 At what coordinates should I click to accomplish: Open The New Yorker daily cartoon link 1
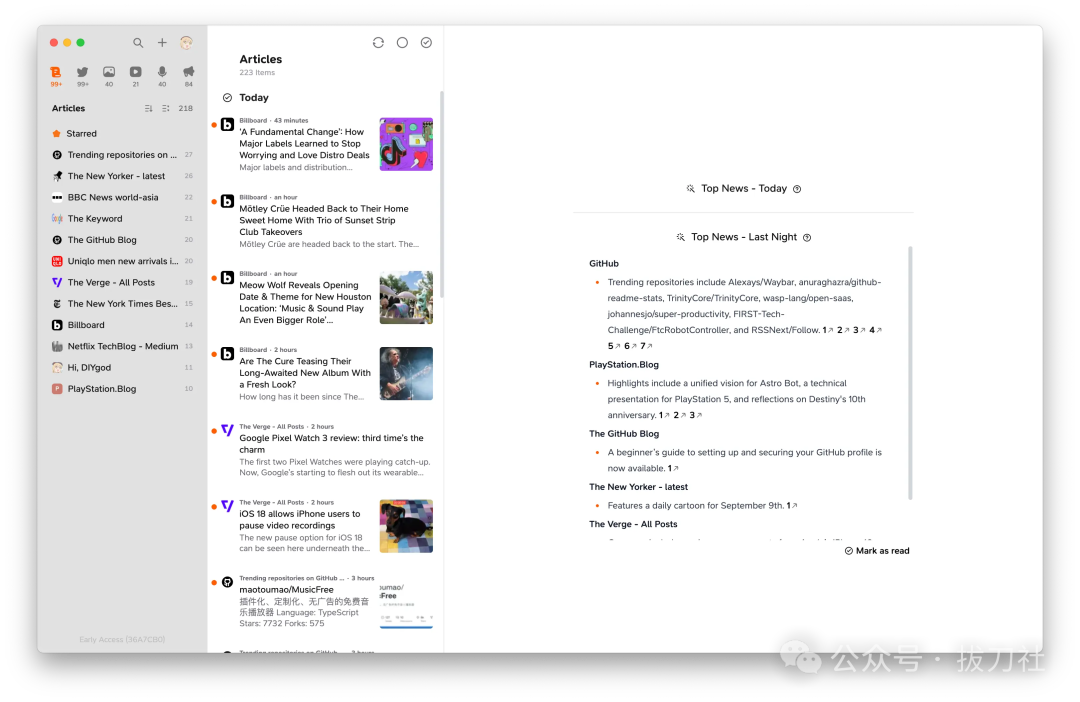point(792,506)
